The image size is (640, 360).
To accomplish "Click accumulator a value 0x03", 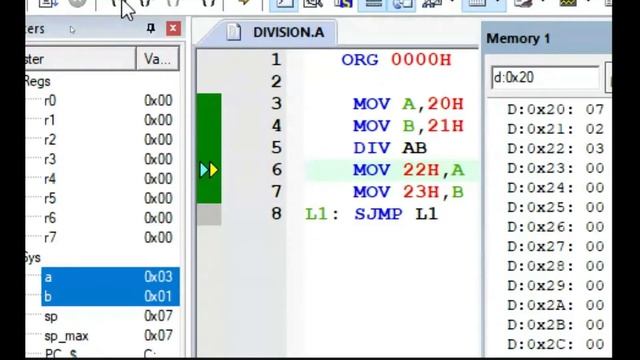I will click(158, 277).
